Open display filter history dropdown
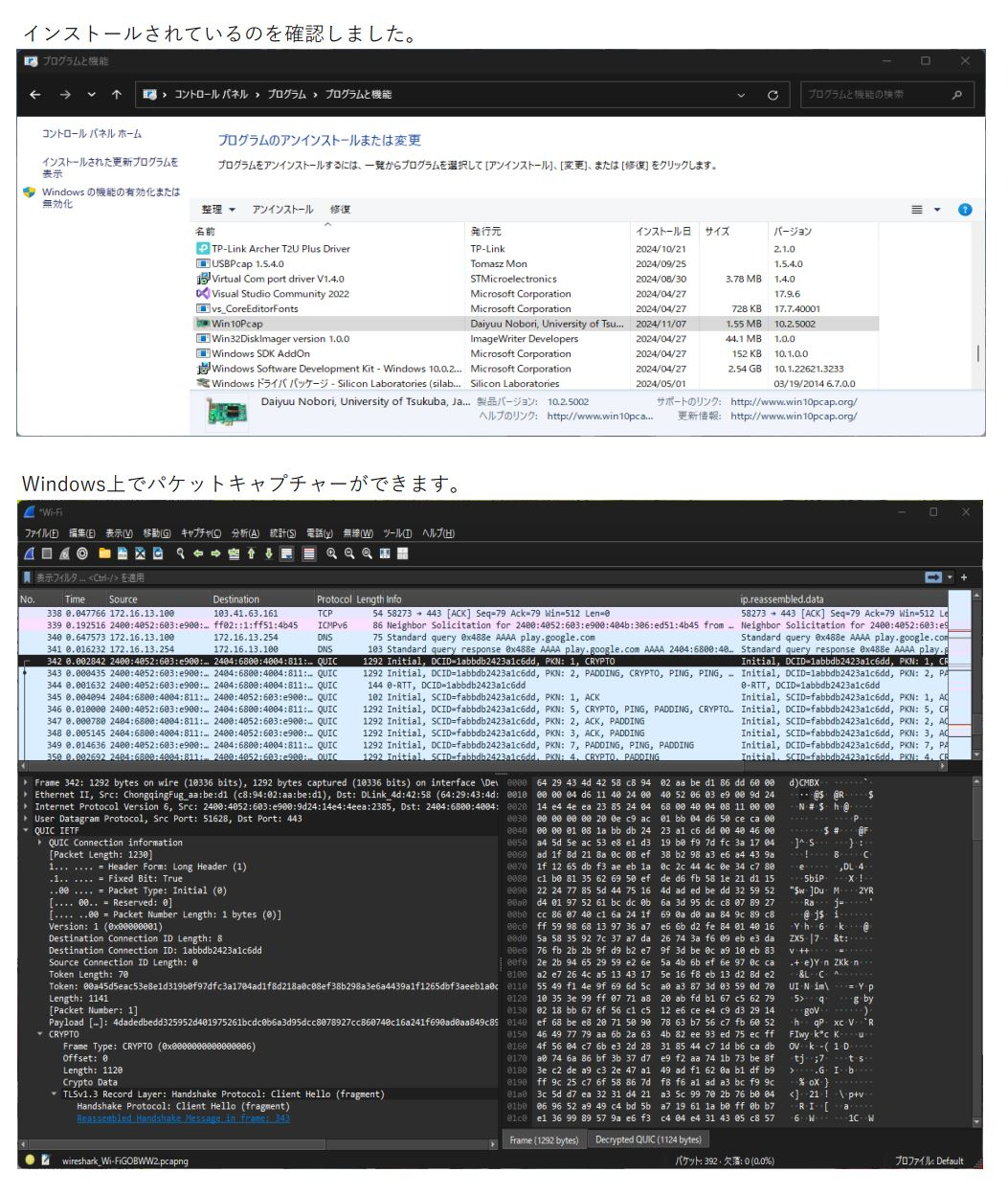Screen dimensions: 1008x1195 (950, 577)
